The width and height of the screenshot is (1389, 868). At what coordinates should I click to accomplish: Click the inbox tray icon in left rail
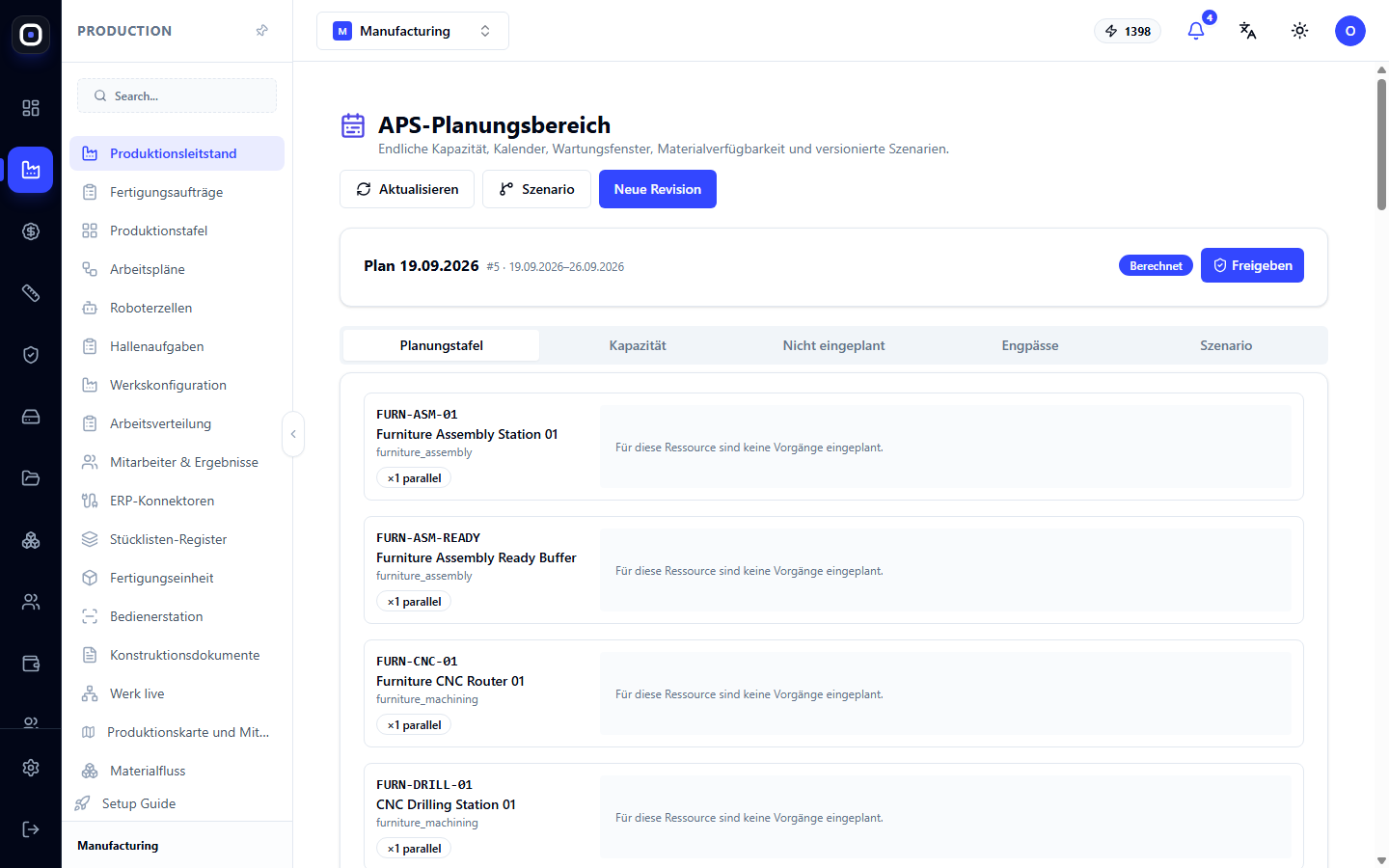click(x=31, y=417)
